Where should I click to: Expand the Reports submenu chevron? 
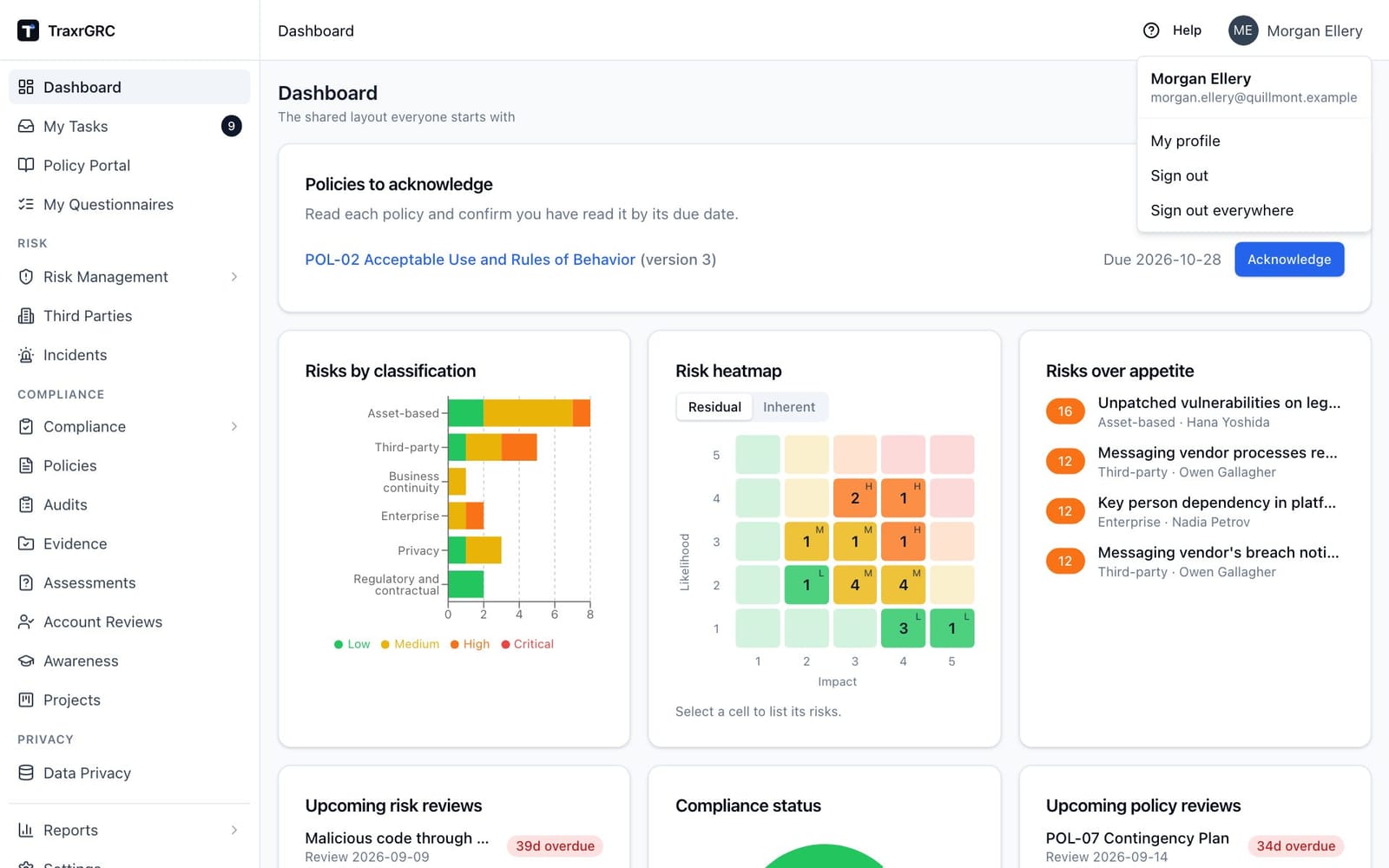tap(234, 830)
